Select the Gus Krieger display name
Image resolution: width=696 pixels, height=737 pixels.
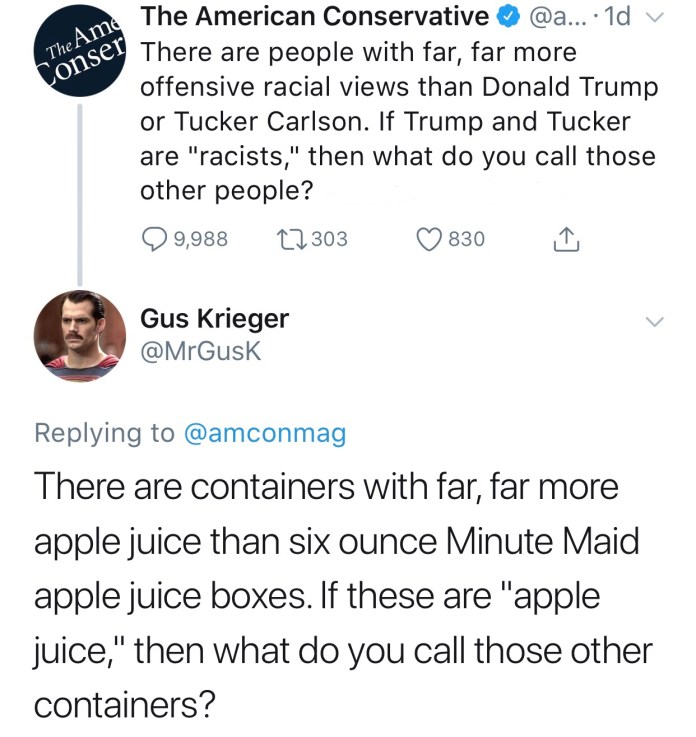pos(215,319)
